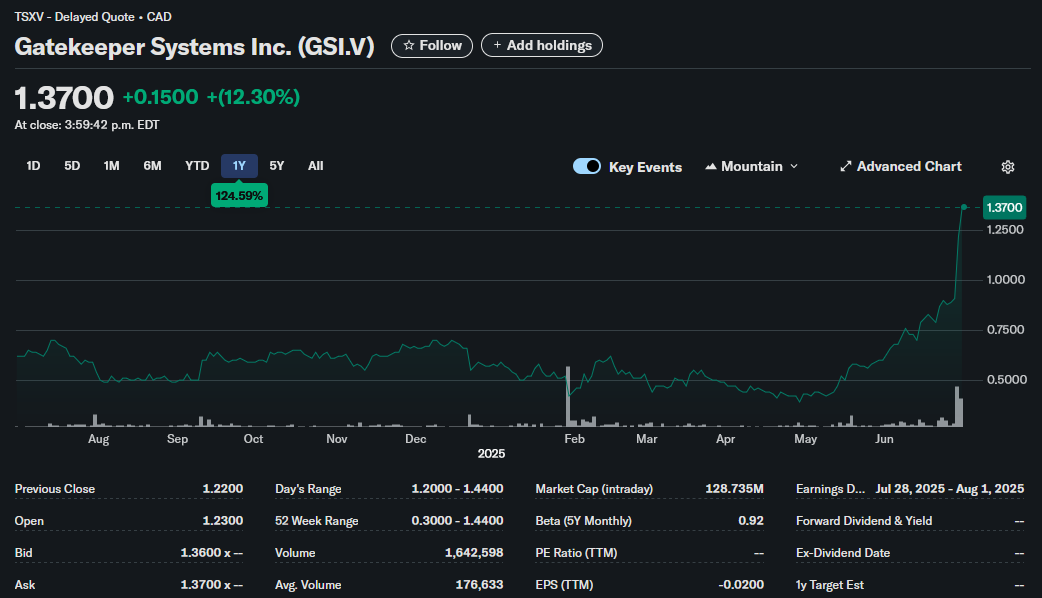Click the 1.3700 current price chart label
The image size is (1042, 598).
(x=1004, y=207)
